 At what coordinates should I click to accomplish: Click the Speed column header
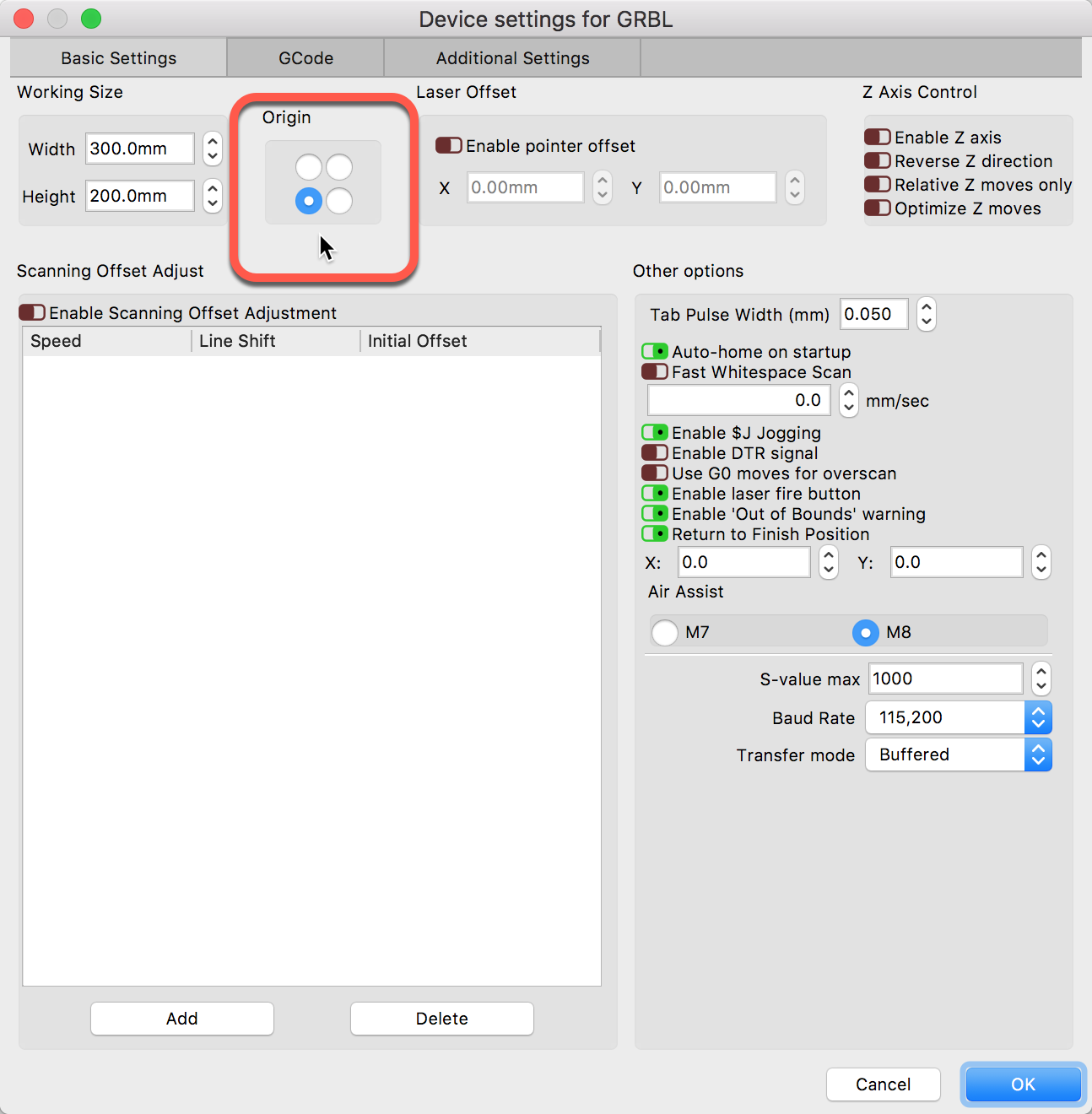[x=107, y=341]
